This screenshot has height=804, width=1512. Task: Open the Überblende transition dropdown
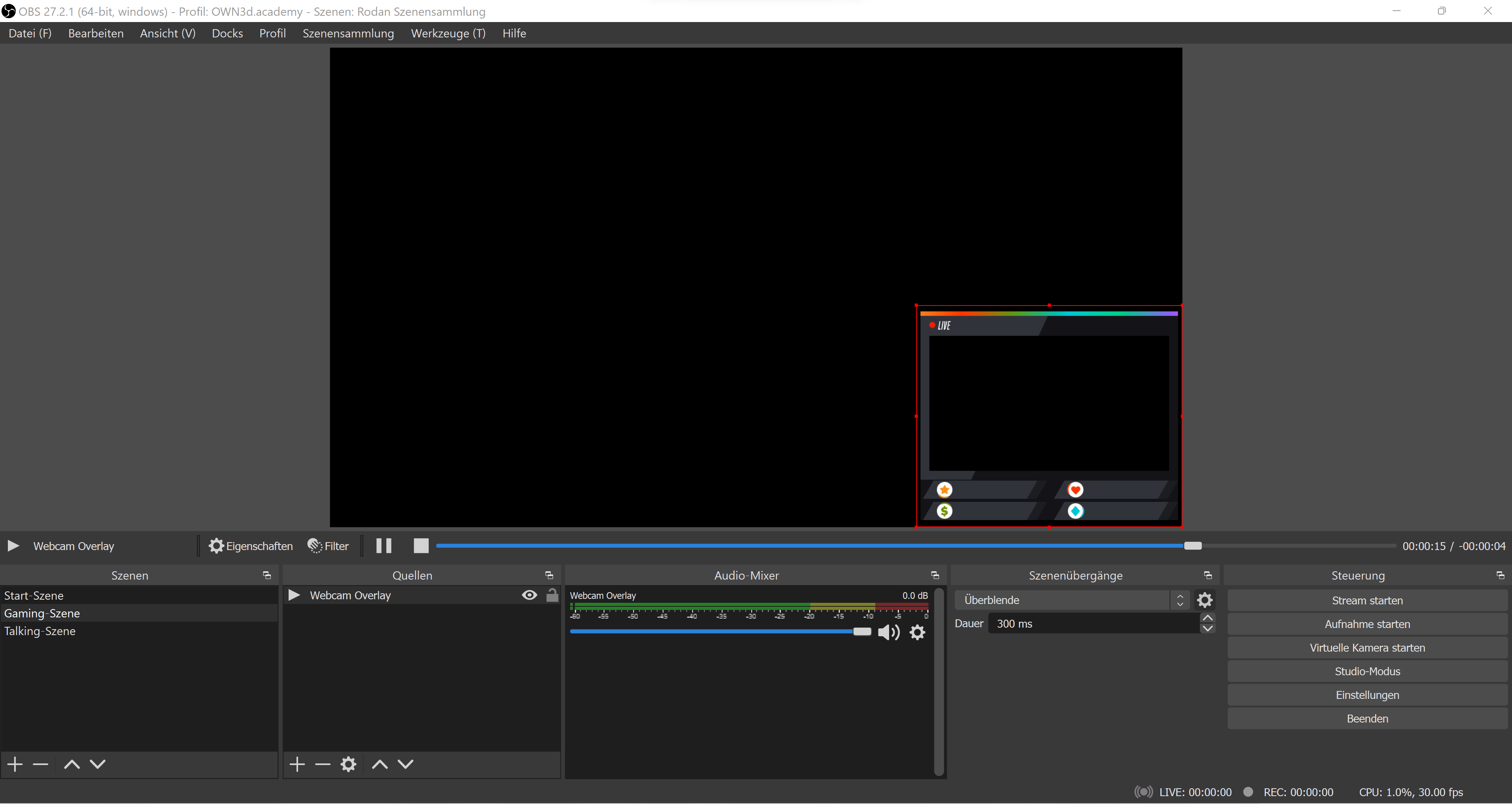click(x=1180, y=599)
